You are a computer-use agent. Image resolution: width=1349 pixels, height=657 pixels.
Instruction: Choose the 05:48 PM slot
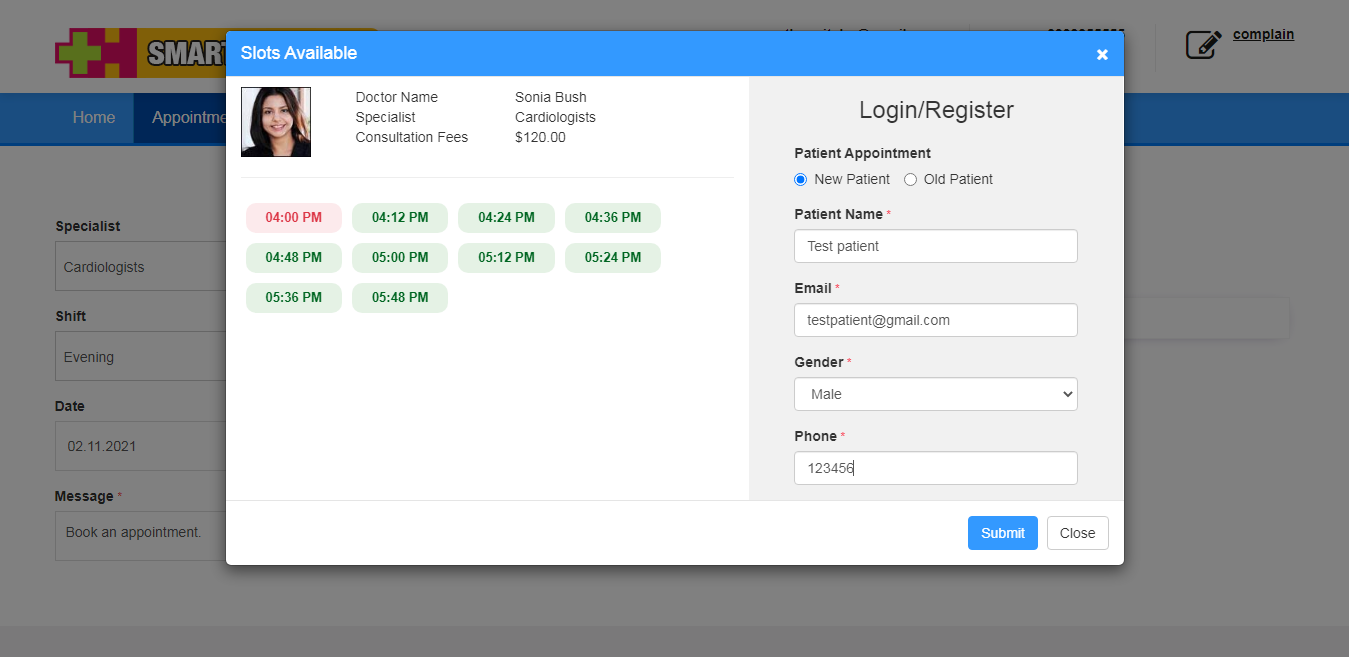pyautogui.click(x=400, y=298)
